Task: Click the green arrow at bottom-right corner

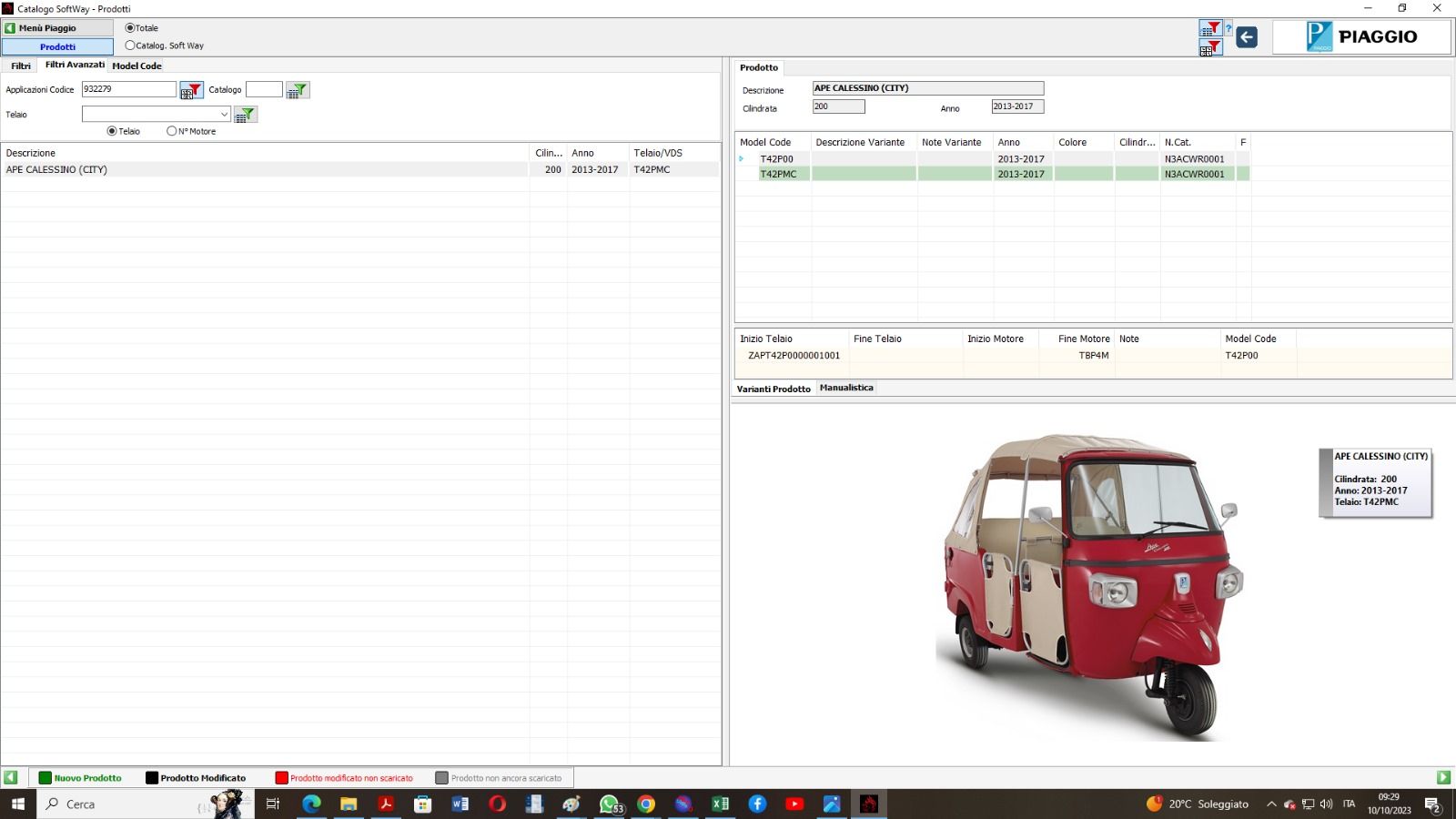Action: (x=1443, y=777)
